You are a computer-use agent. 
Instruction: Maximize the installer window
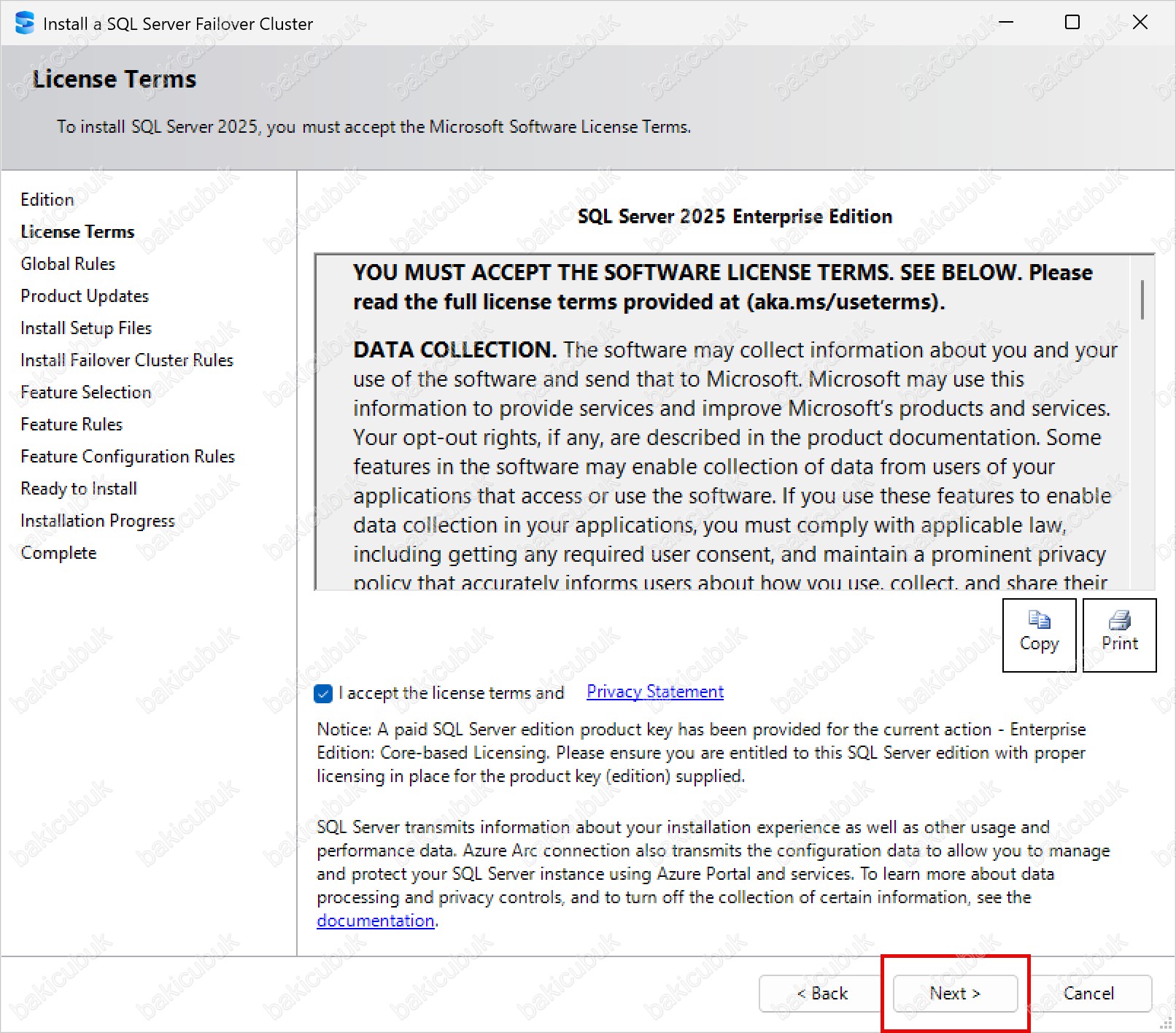pos(1072,23)
